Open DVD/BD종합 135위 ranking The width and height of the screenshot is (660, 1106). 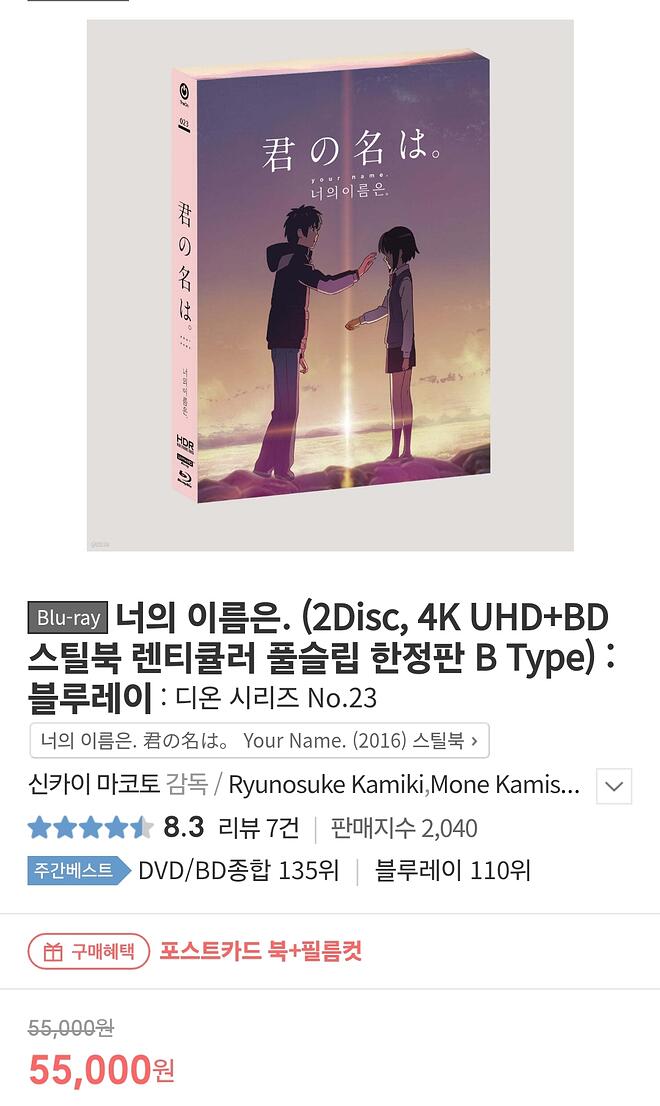coord(239,870)
